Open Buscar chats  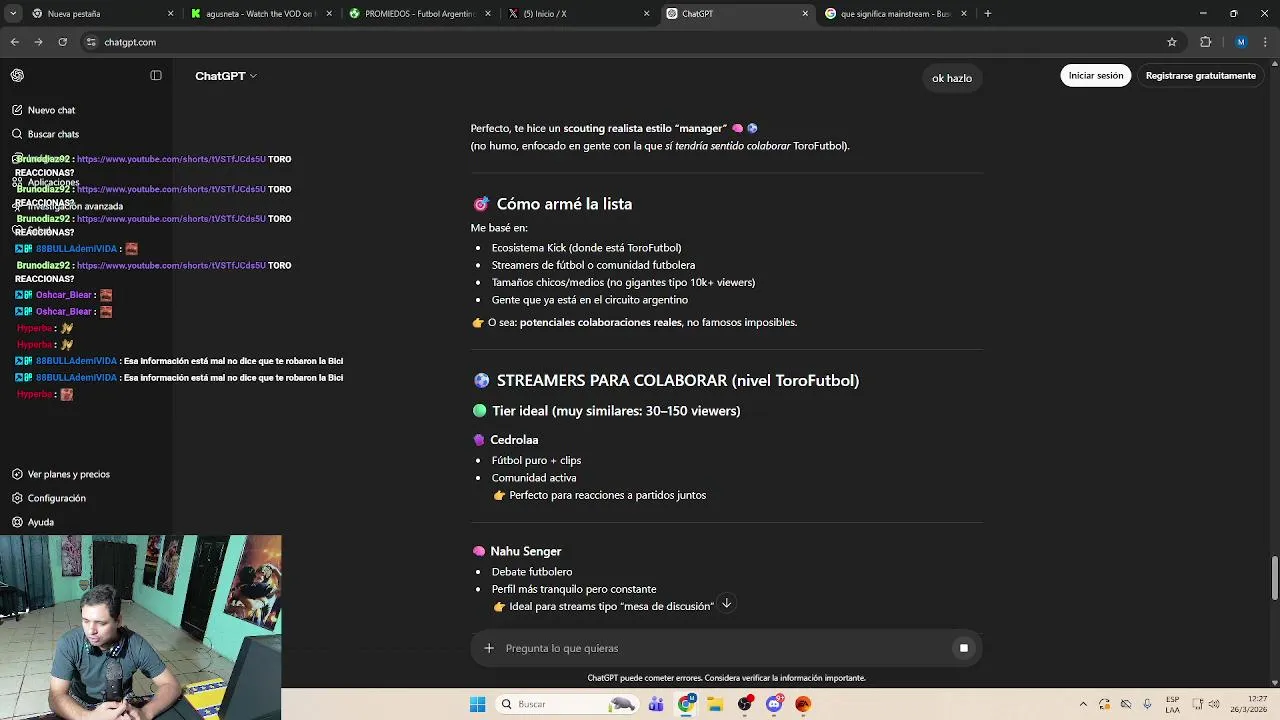tap(53, 134)
